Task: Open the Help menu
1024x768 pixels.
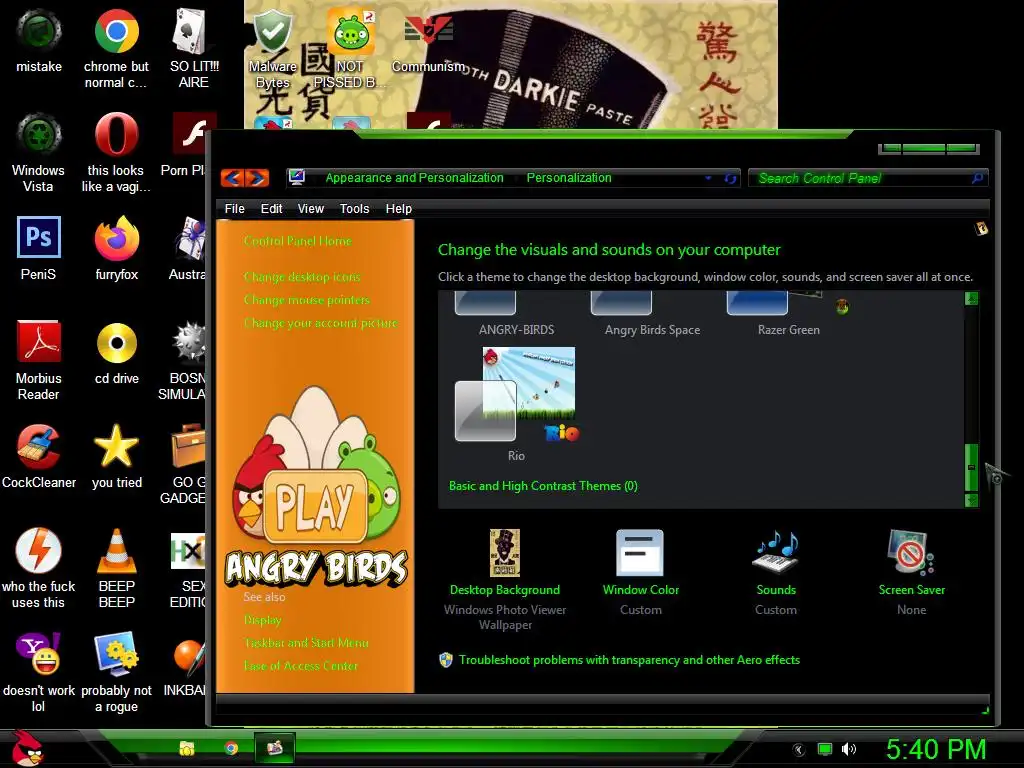Action: [398, 208]
